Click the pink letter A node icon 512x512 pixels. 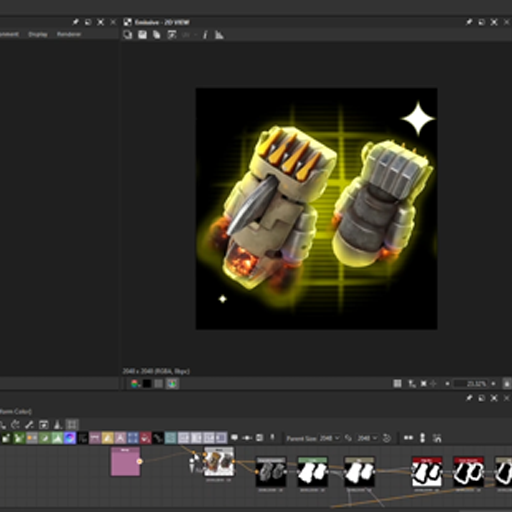click(x=120, y=438)
